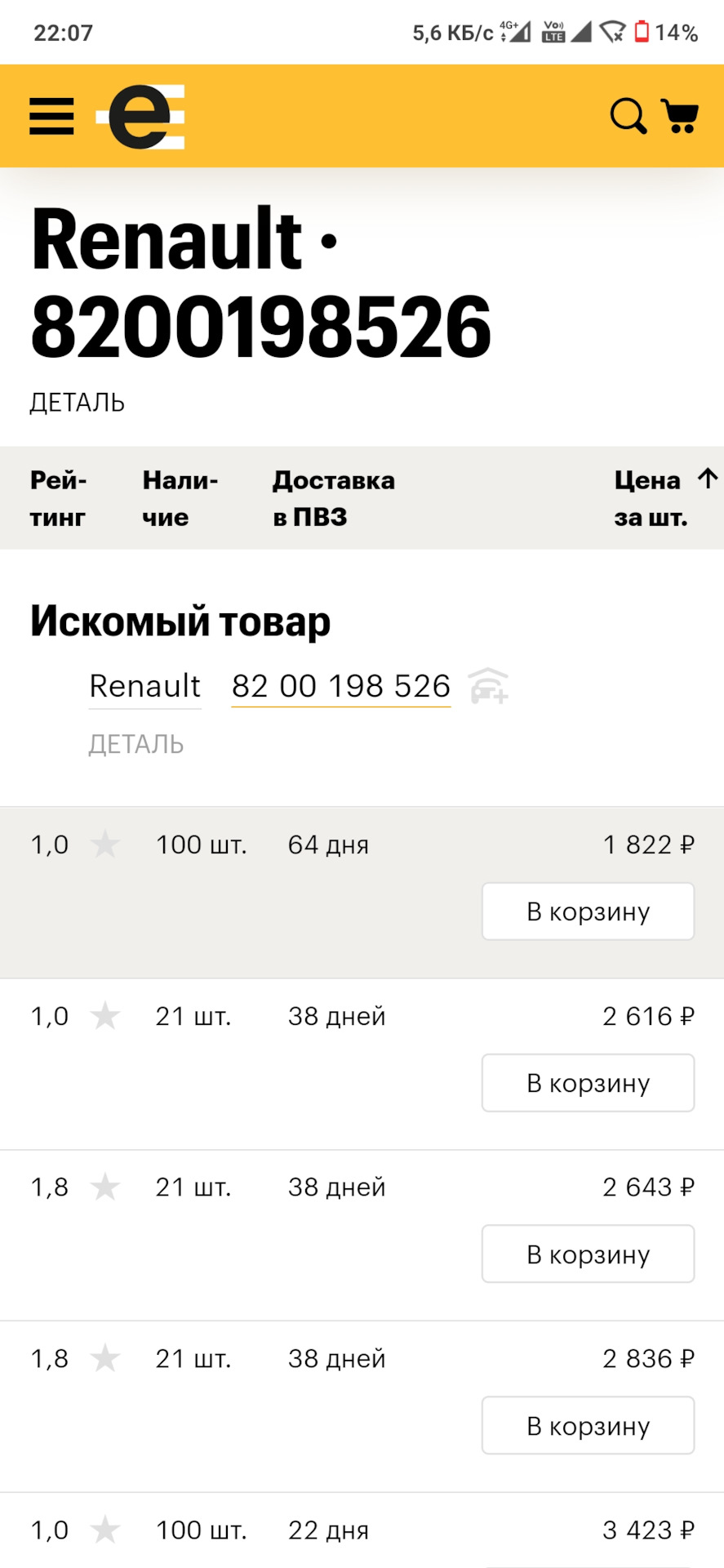Tap rating star of 2 616 ₽ offer

[104, 1016]
